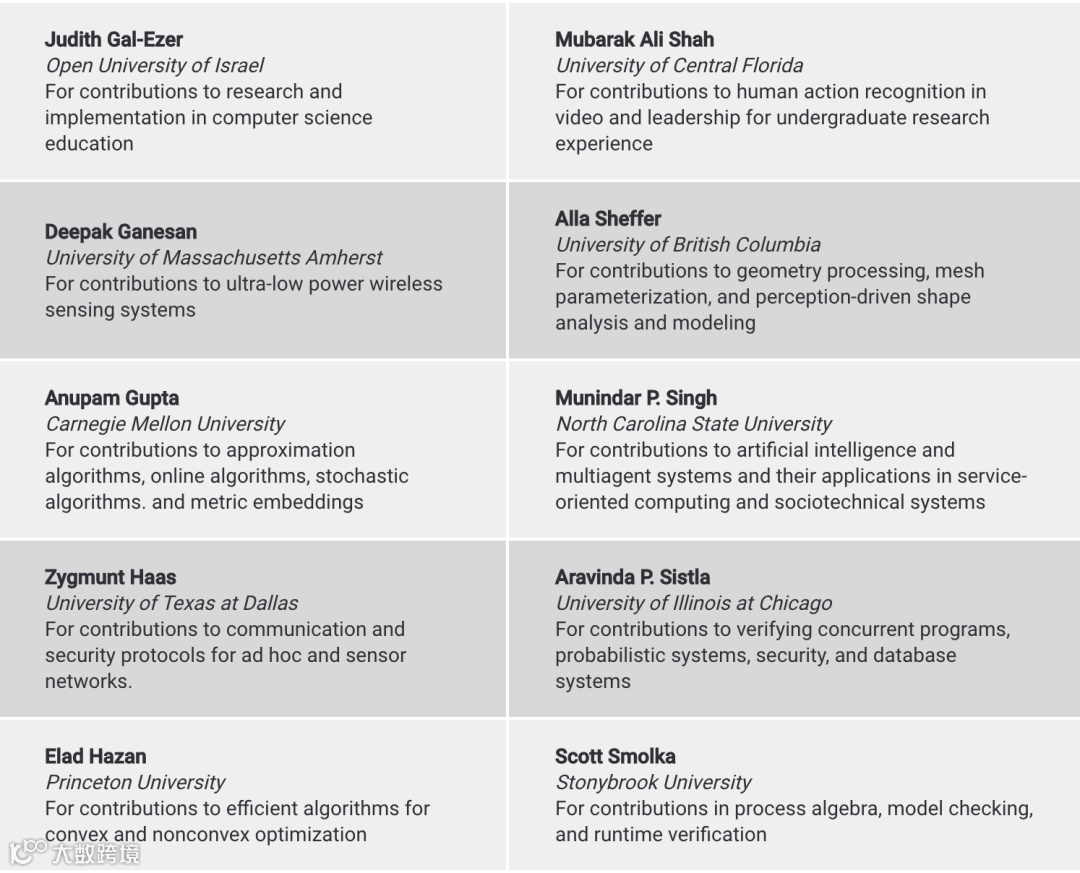Click Princeton University affiliation
The height and width of the screenshot is (873, 1080).
(135, 782)
